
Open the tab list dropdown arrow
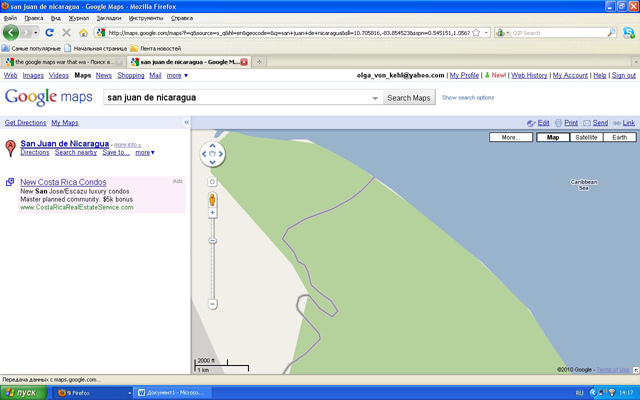(636, 62)
